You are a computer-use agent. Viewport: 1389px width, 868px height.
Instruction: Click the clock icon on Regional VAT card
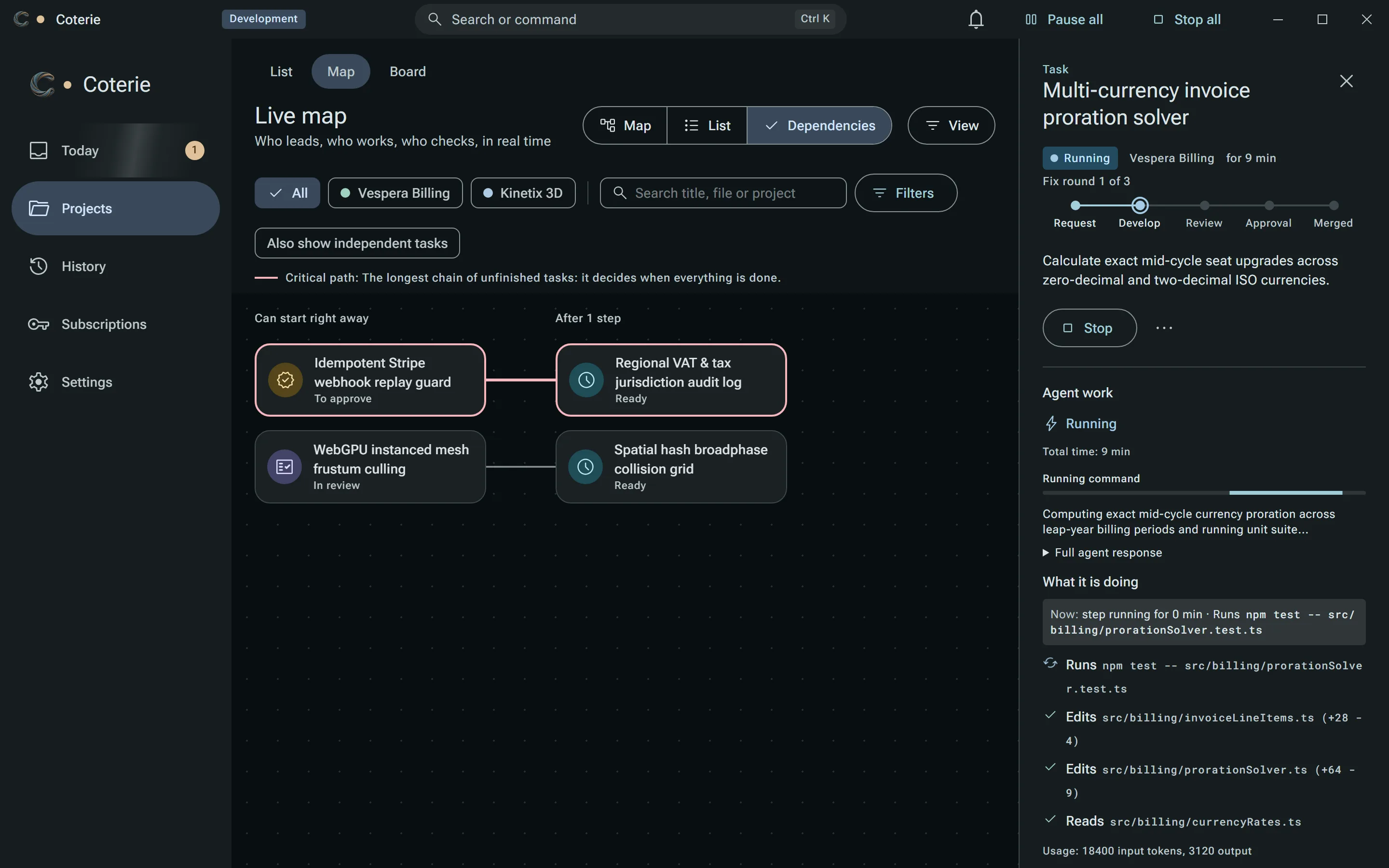tap(586, 380)
